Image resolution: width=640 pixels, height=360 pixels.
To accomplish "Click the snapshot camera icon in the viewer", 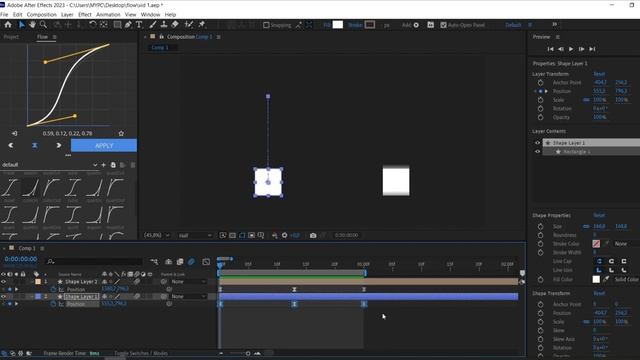I will pyautogui.click(x=313, y=236).
